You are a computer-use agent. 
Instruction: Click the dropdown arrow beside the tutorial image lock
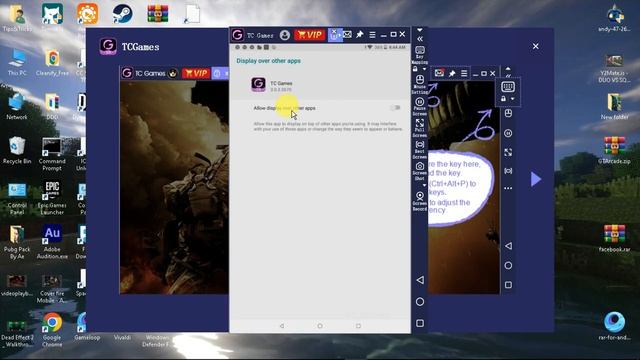click(513, 99)
